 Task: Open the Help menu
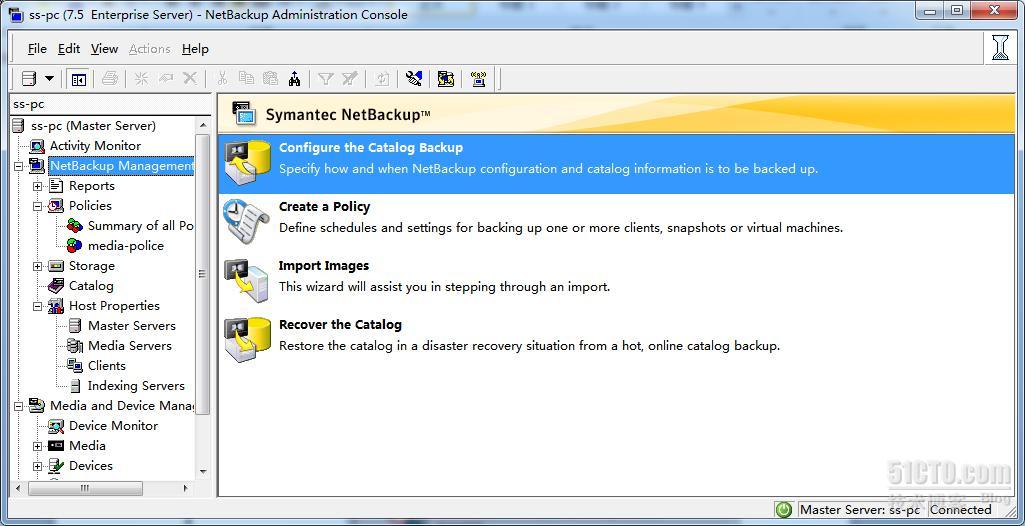[195, 49]
